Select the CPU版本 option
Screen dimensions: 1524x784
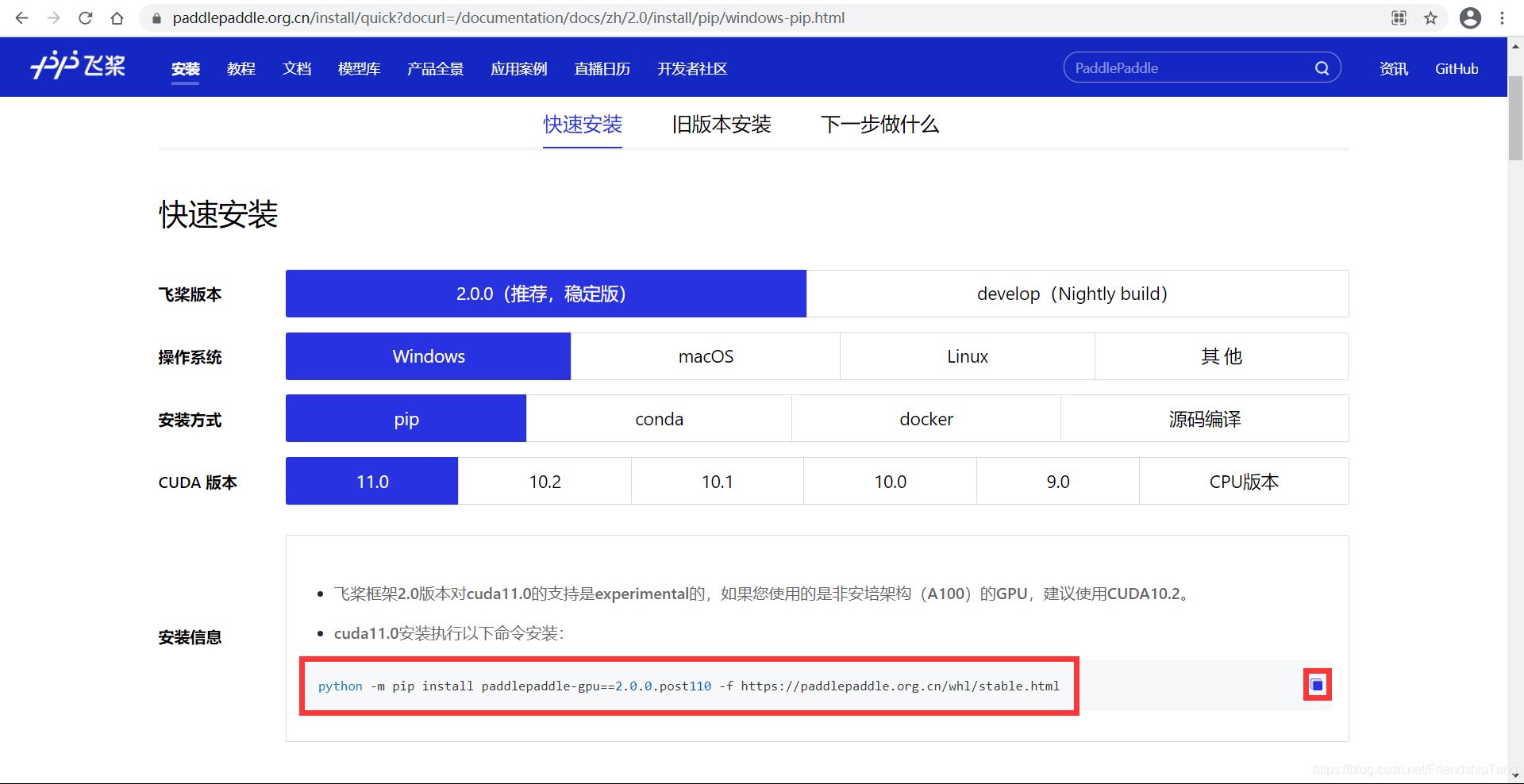tap(1243, 481)
